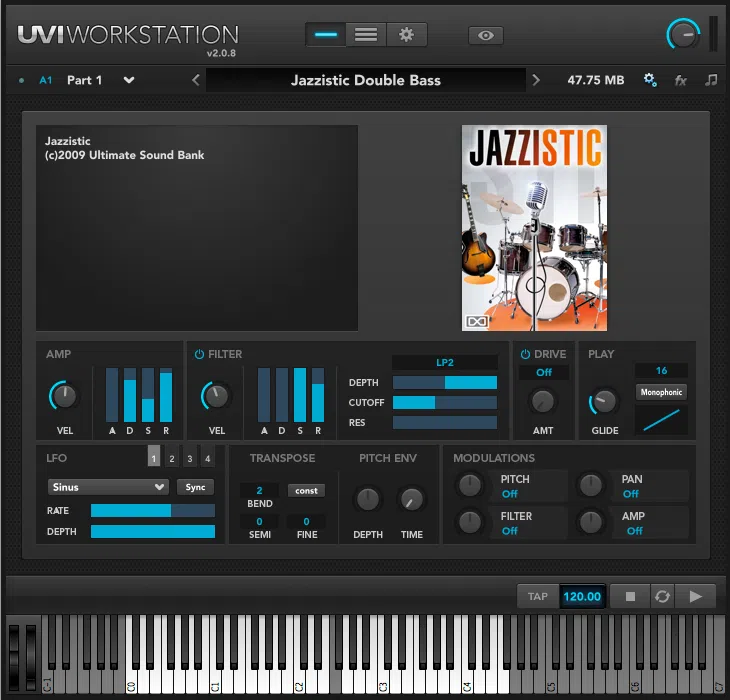Change the FINE transpose value
The height and width of the screenshot is (700, 730).
pyautogui.click(x=306, y=521)
